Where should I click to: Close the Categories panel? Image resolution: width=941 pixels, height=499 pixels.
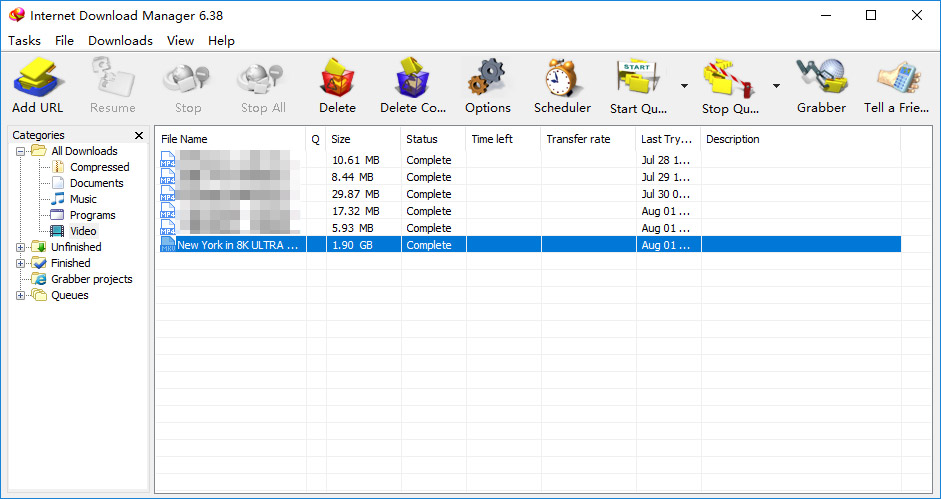139,135
